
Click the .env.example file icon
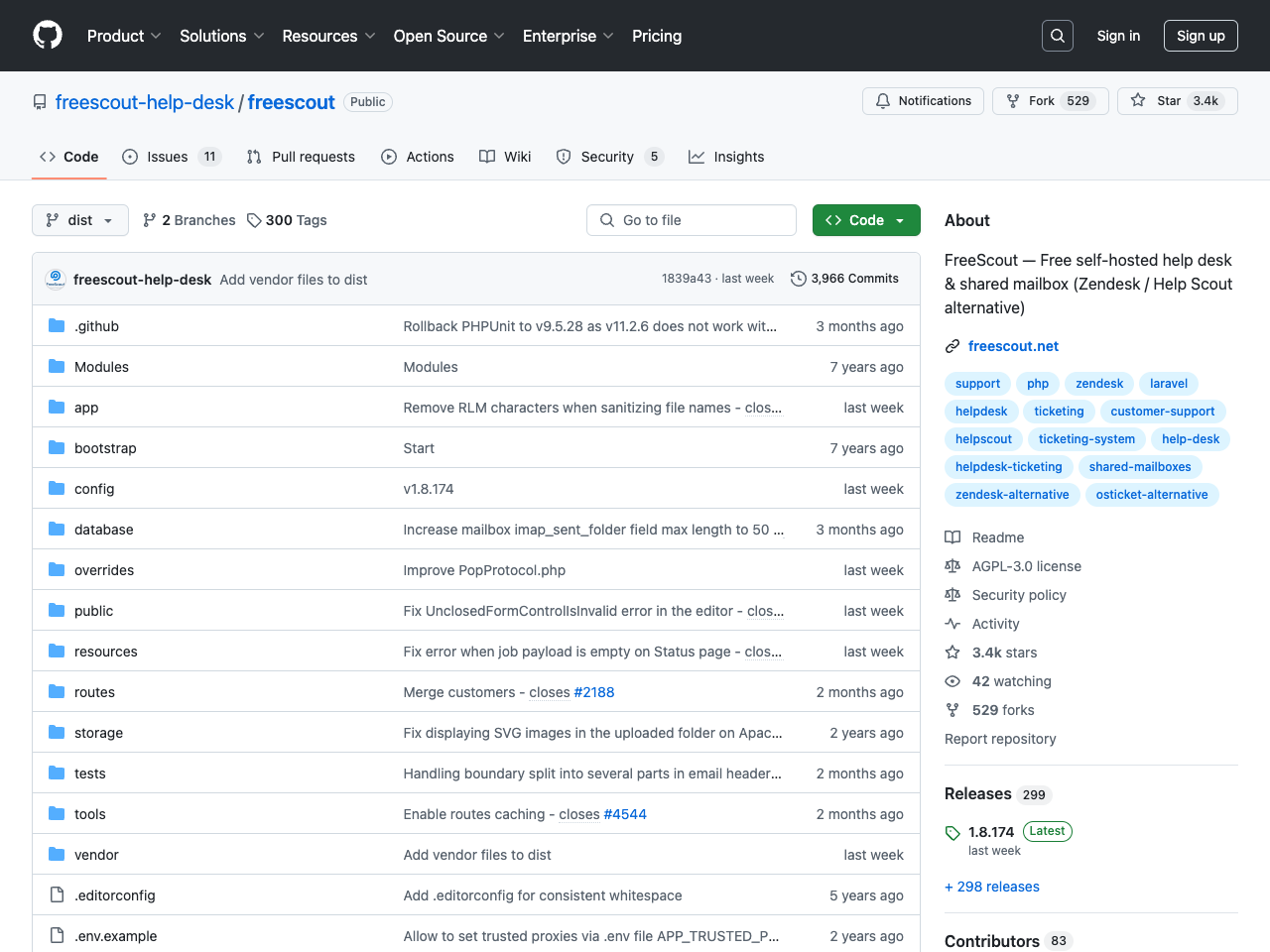click(x=57, y=936)
